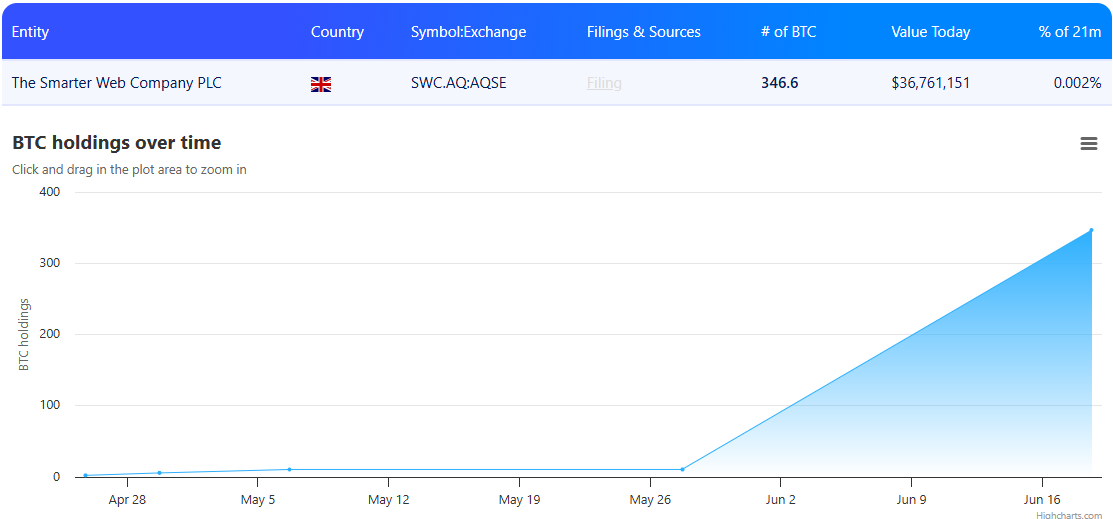The height and width of the screenshot is (519, 1113).
Task: Click the % of 21m header
Action: (x=1070, y=32)
